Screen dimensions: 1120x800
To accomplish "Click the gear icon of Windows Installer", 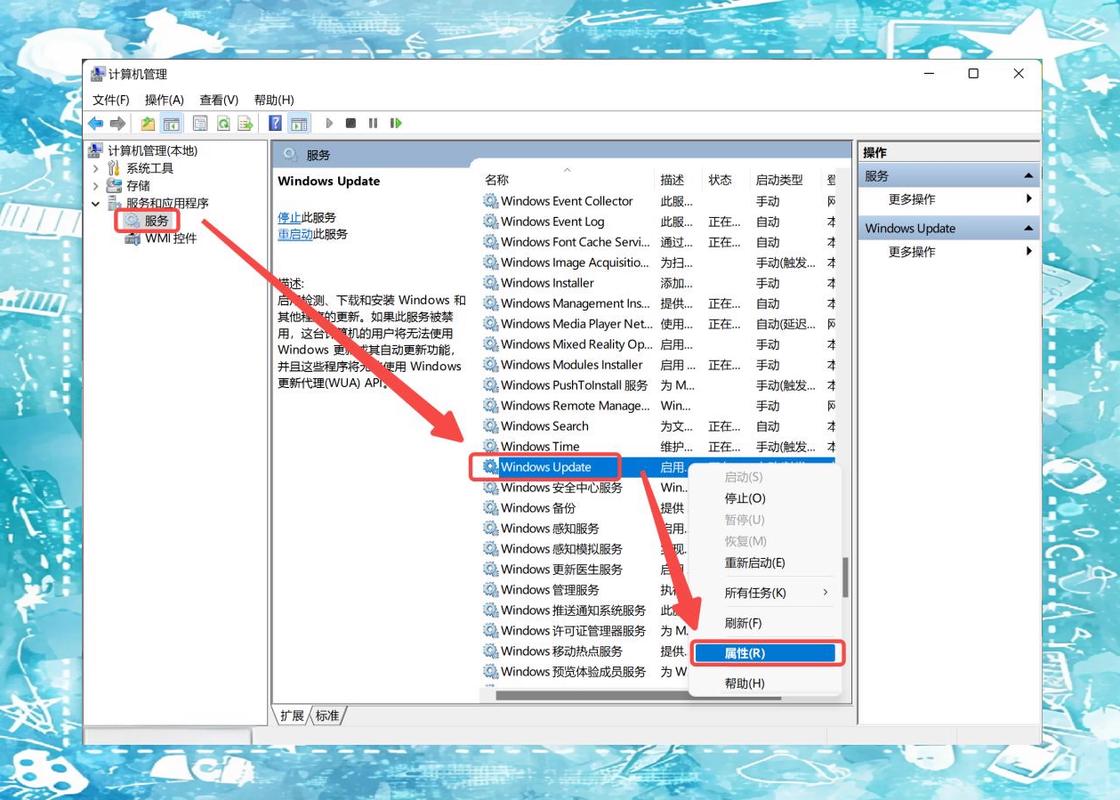I will coord(491,283).
